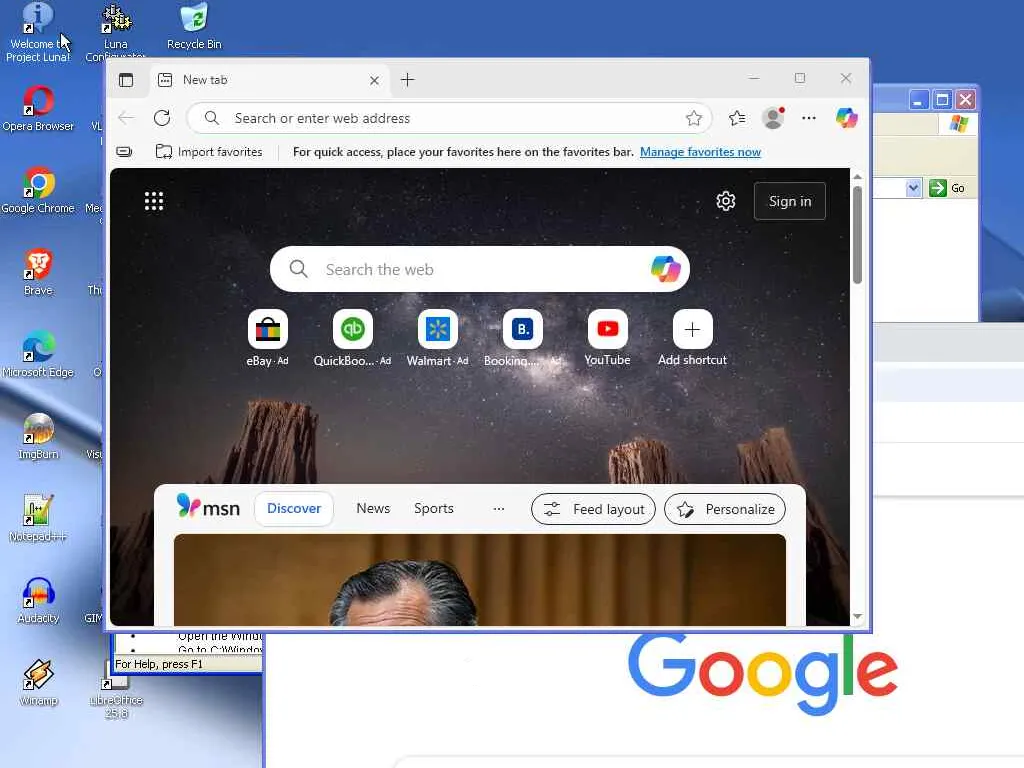Select the News feed tab
The width and height of the screenshot is (1024, 768).
tap(373, 509)
